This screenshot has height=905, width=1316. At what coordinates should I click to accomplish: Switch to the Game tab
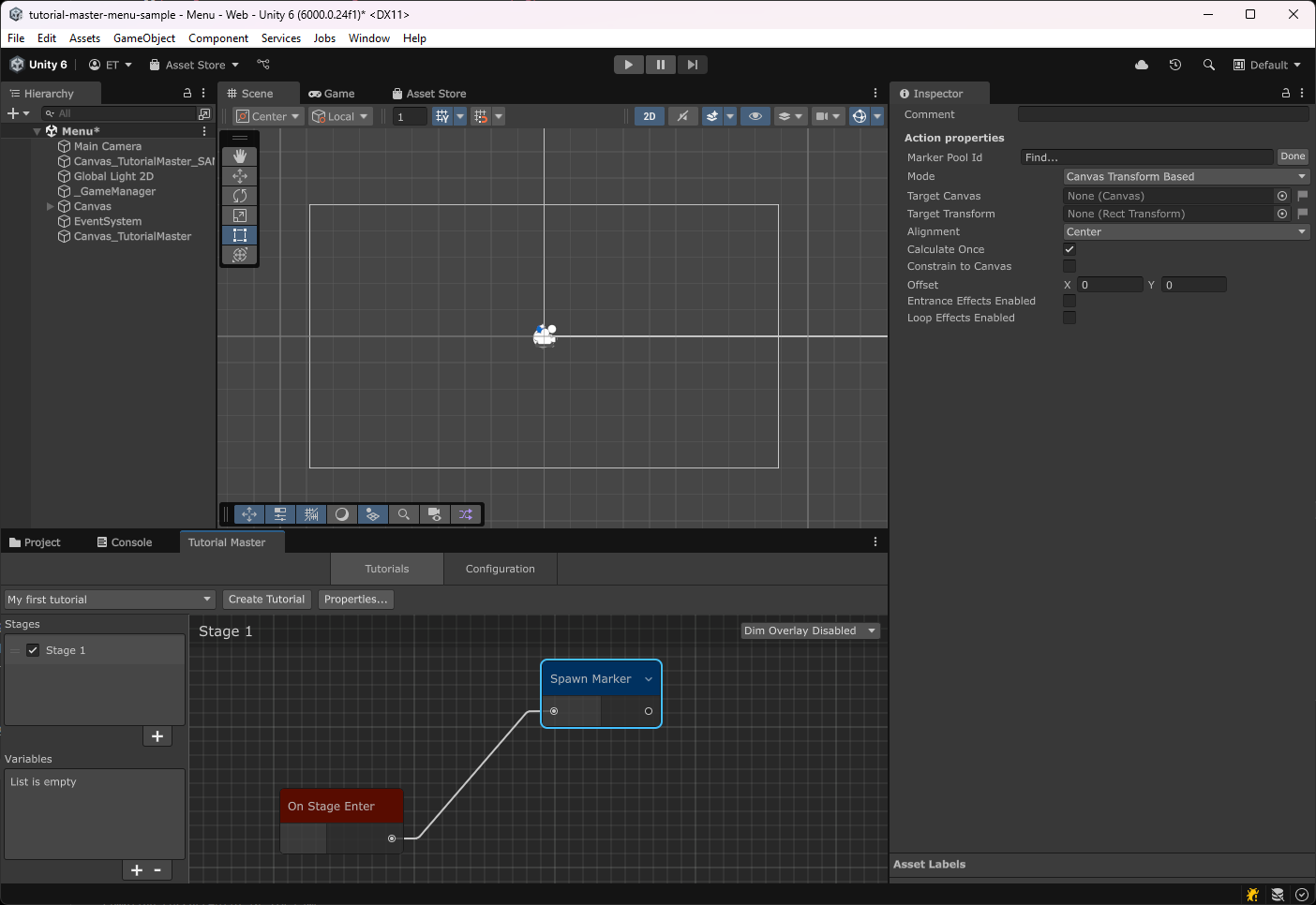click(332, 94)
